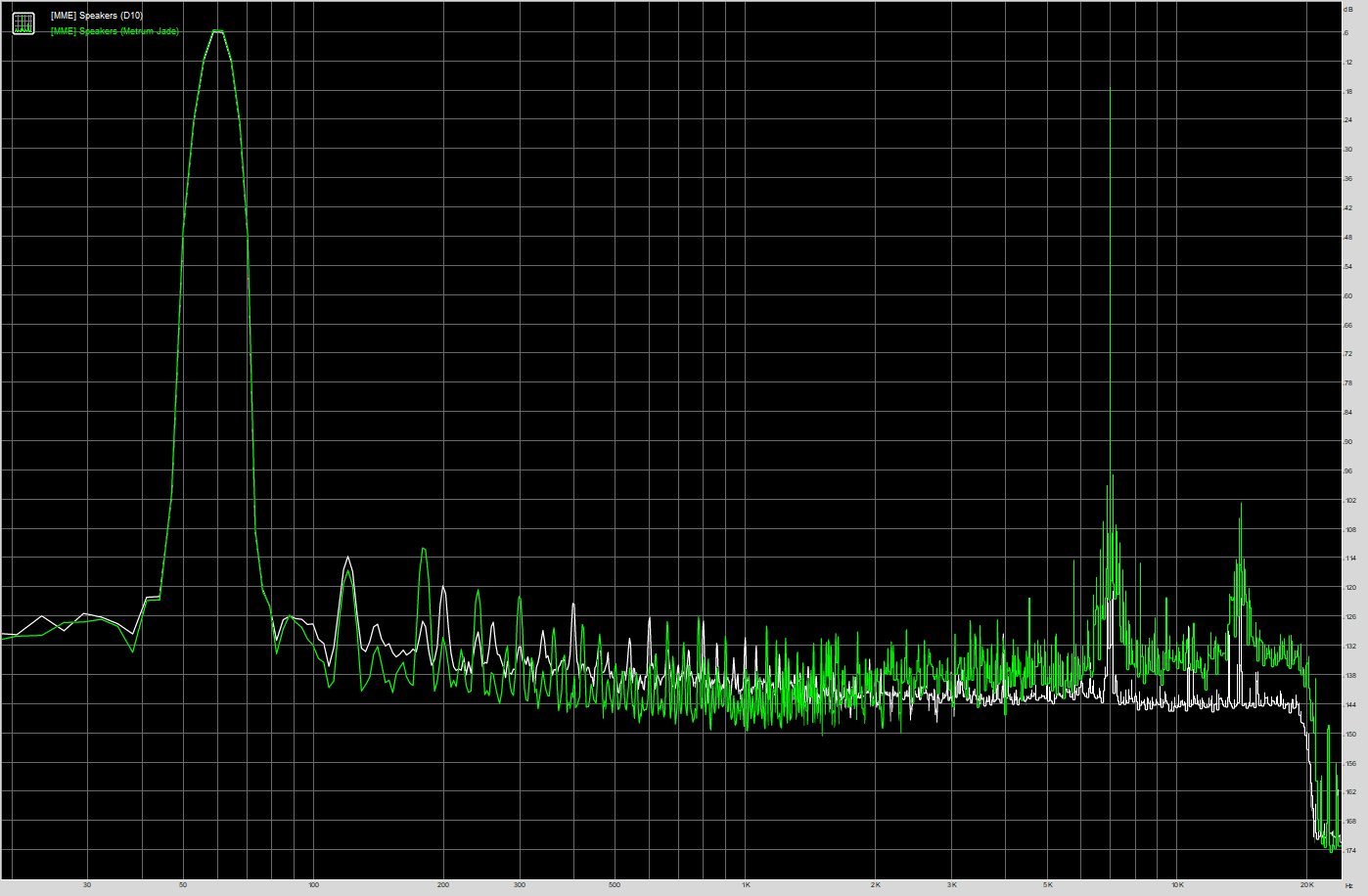Click the 5K label on the frequency axis
This screenshot has height=896, width=1368.
(x=1047, y=885)
